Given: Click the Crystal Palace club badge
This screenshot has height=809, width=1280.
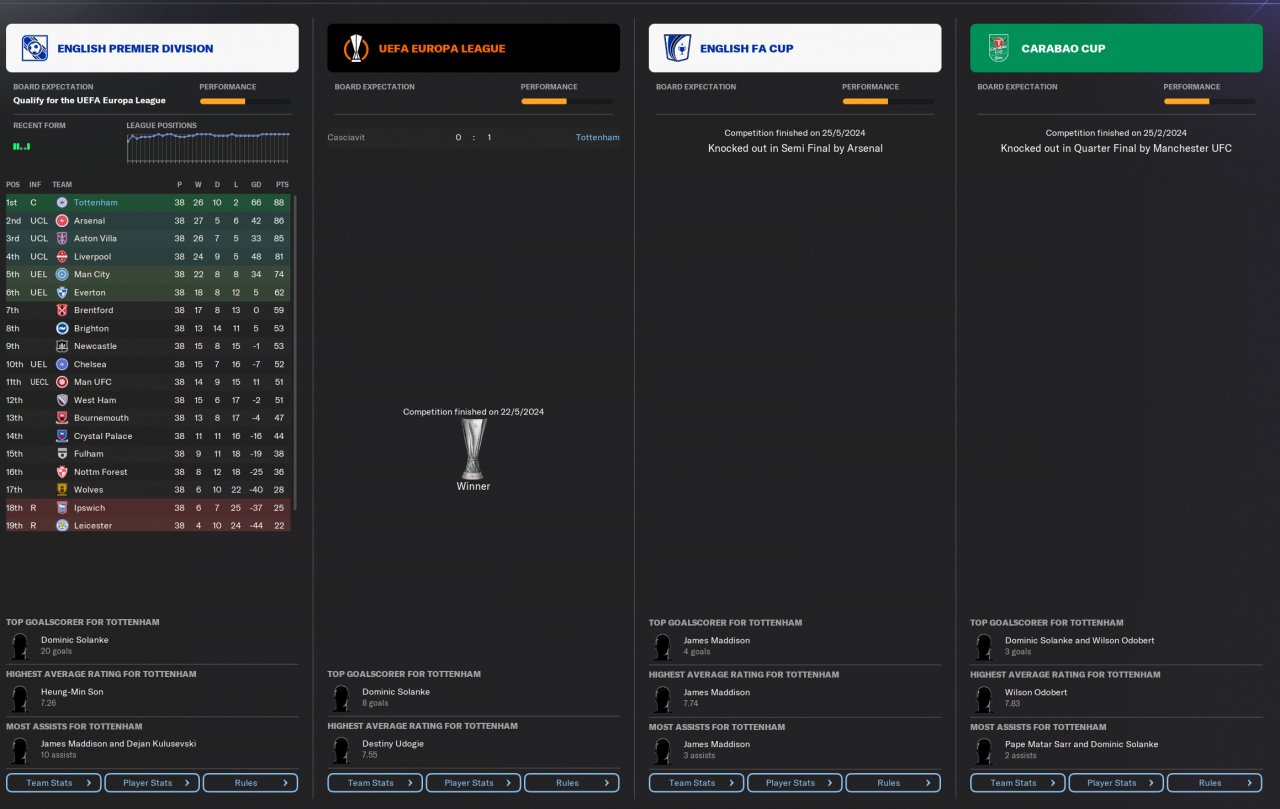Looking at the screenshot, I should (x=62, y=436).
